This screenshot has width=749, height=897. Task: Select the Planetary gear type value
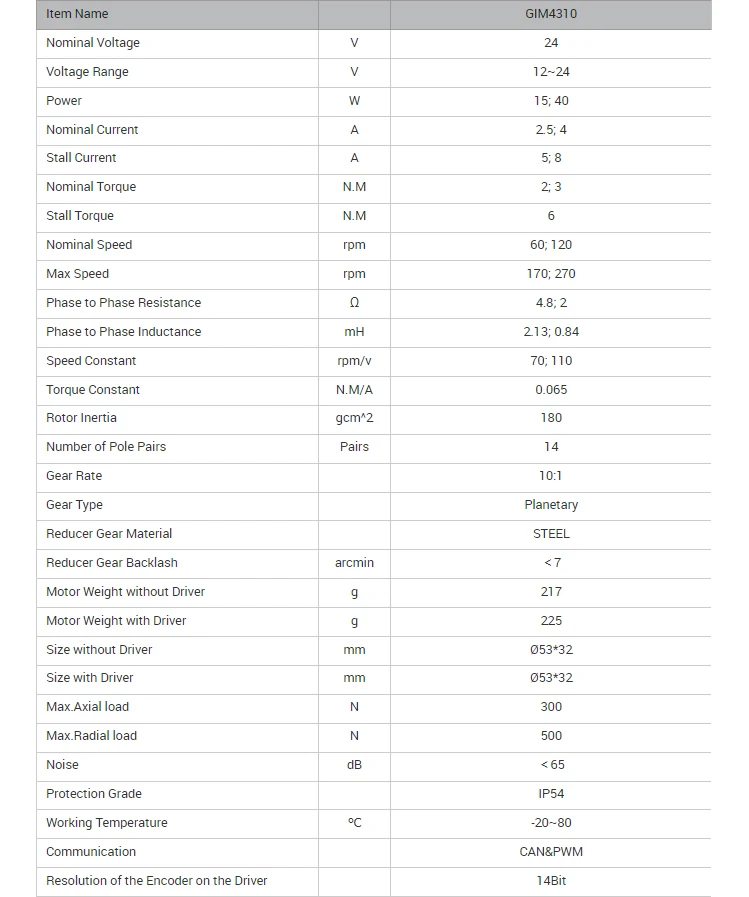(551, 505)
